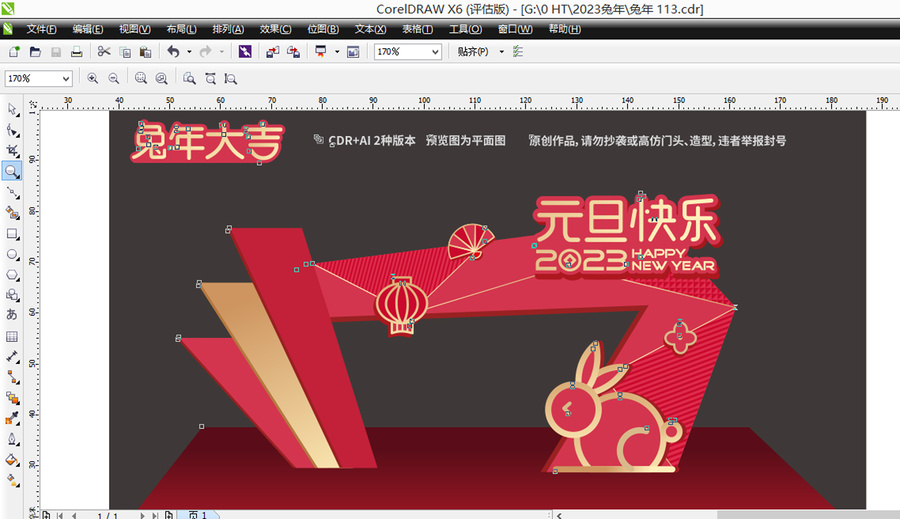
Task: Undo last action with the Undo arrow
Action: point(173,52)
